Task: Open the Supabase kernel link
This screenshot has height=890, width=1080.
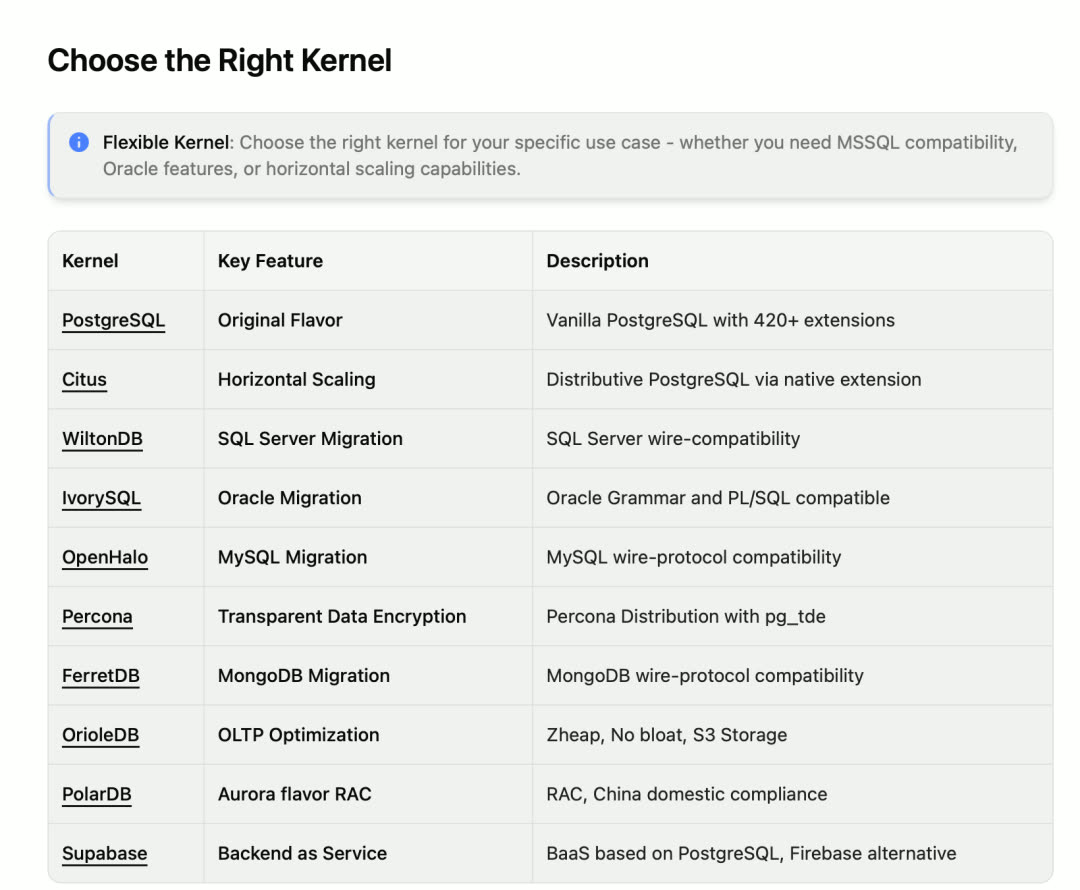Action: [x=104, y=853]
